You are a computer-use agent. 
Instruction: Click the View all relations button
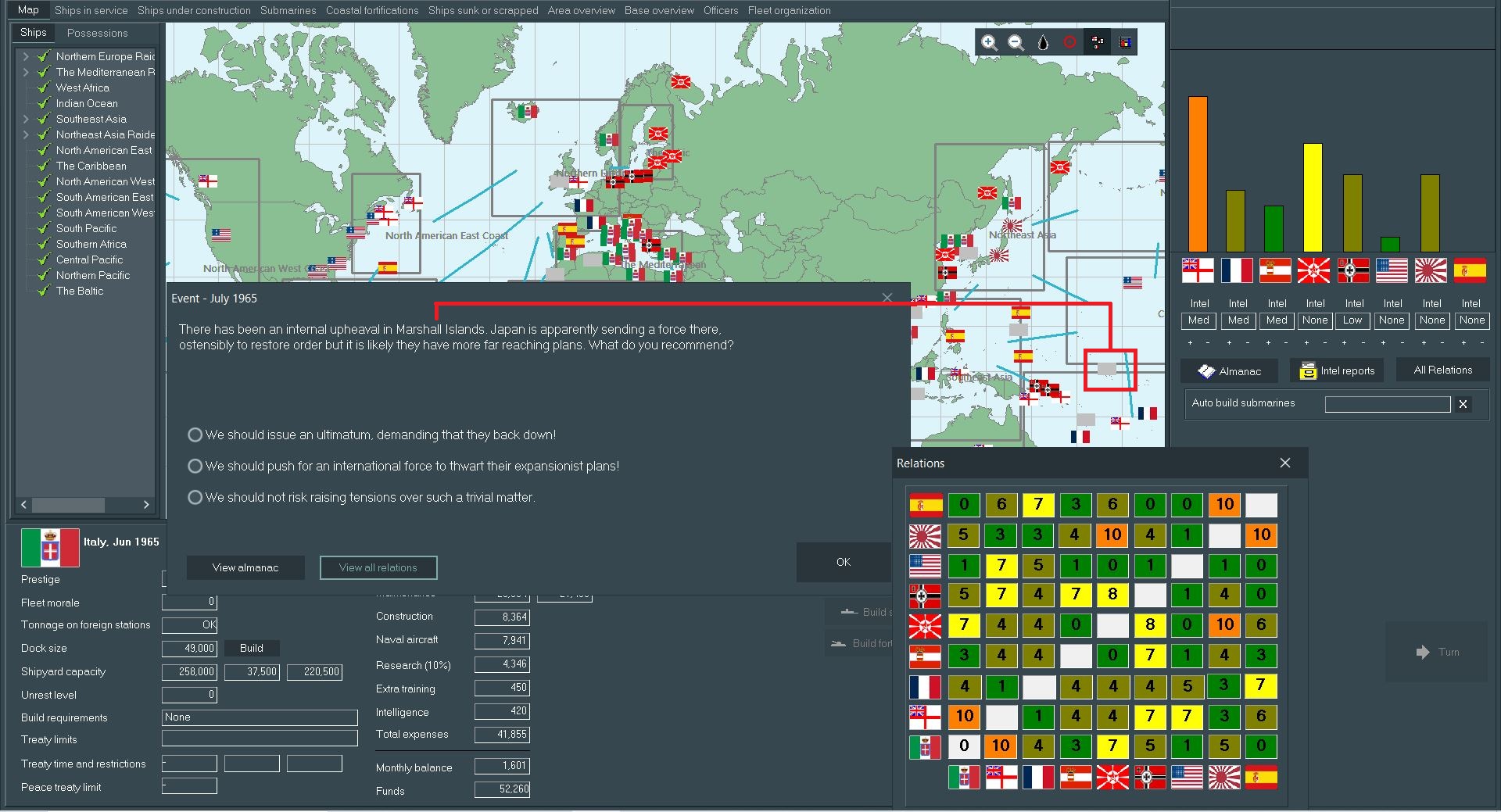(x=378, y=567)
